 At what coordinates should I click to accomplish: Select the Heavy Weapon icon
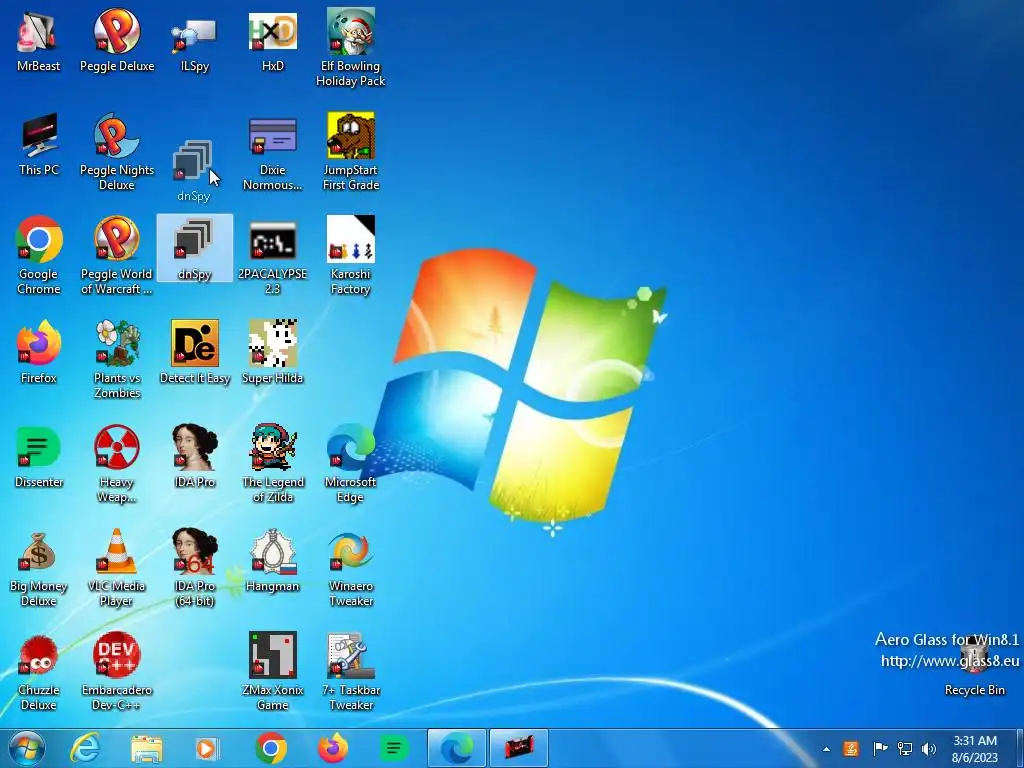point(117,463)
